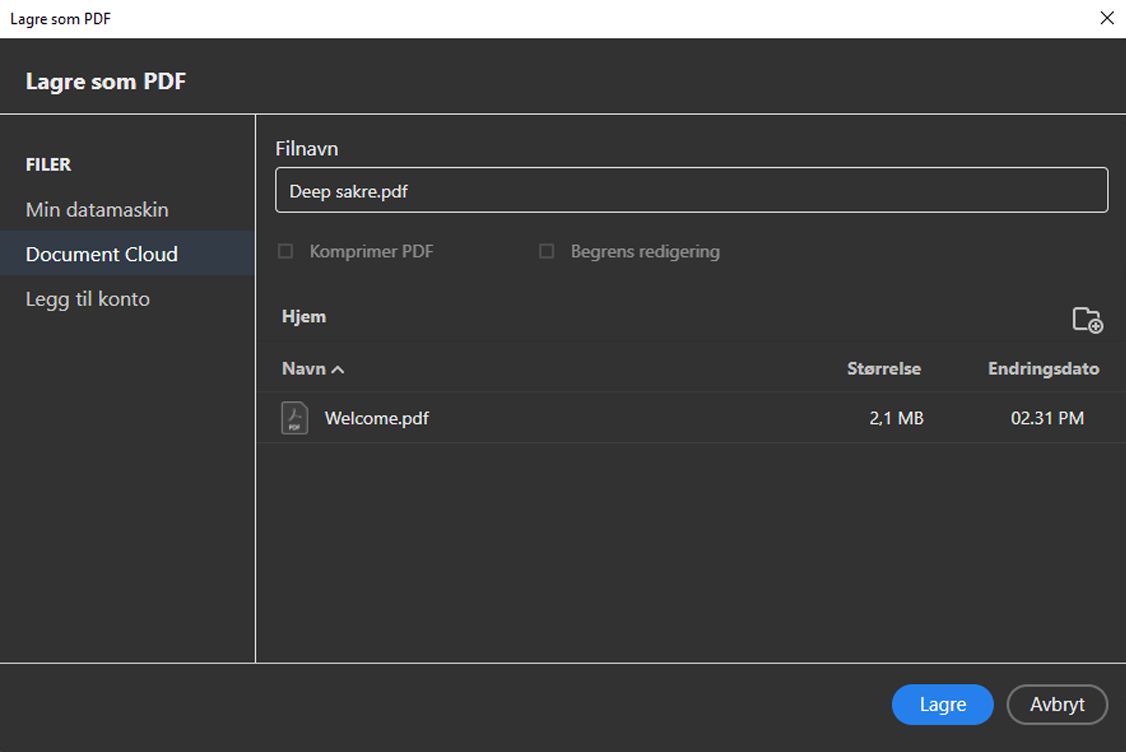This screenshot has width=1126, height=752.
Task: Click the Filnavn text field
Action: [691, 191]
